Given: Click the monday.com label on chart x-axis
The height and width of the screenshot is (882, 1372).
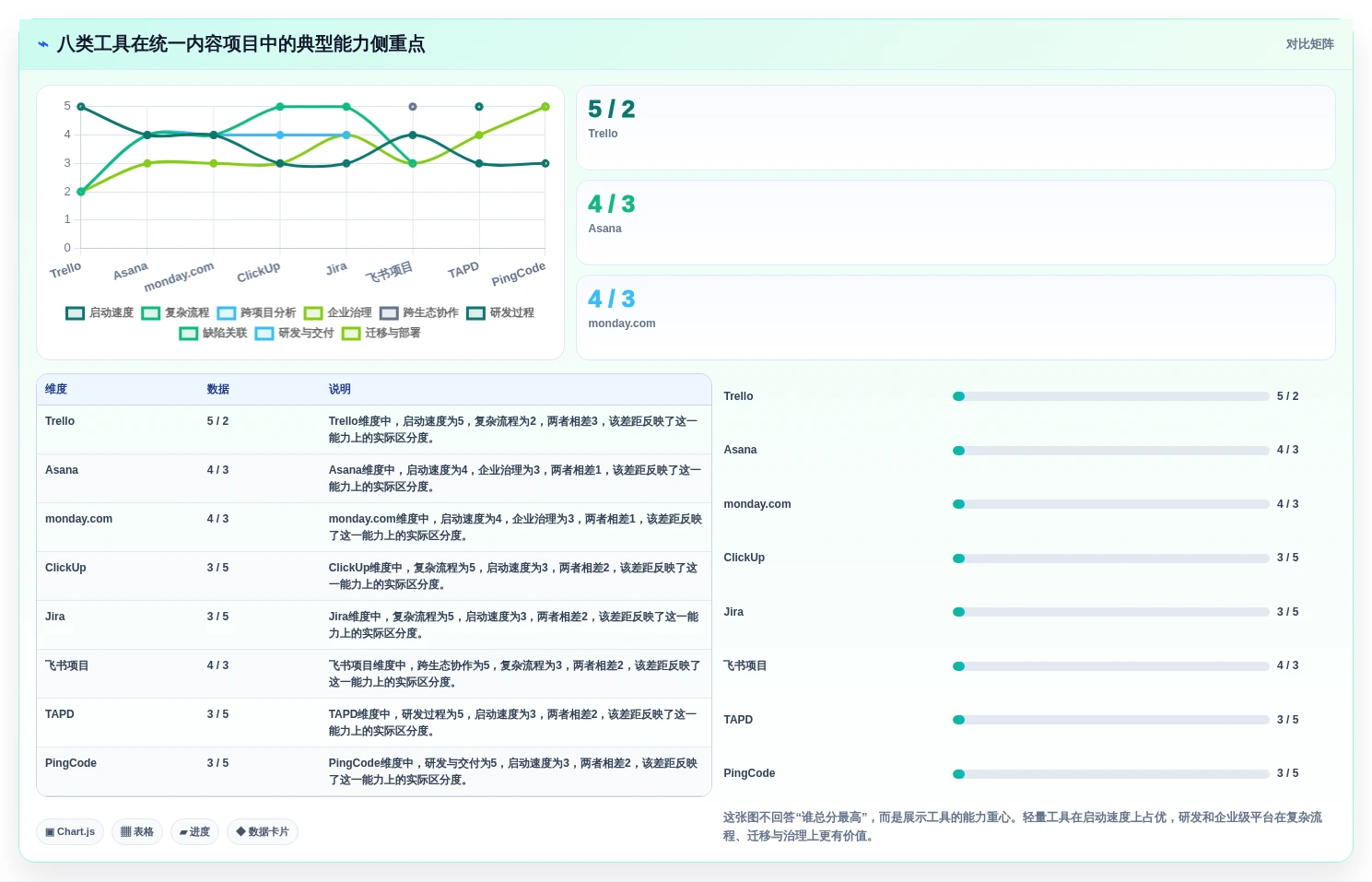Looking at the screenshot, I should 179,276.
